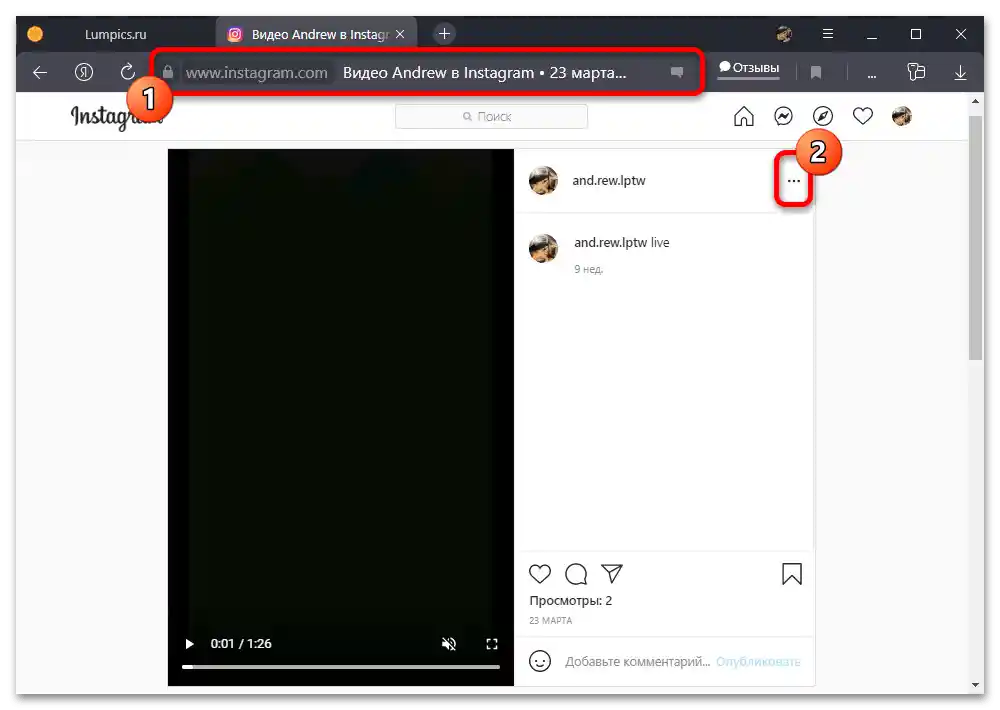Viewport: 1000px width, 710px height.
Task: Click the lock icon in the address bar
Action: (x=168, y=72)
